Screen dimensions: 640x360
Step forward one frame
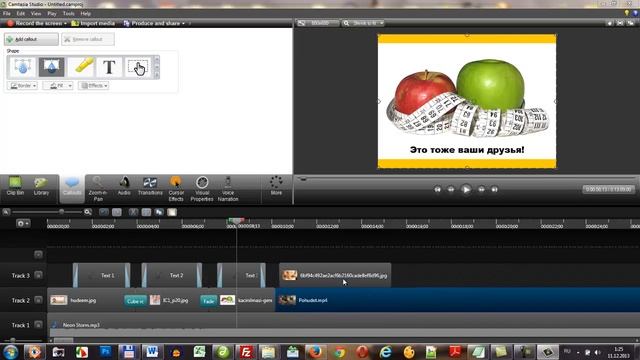[481, 189]
